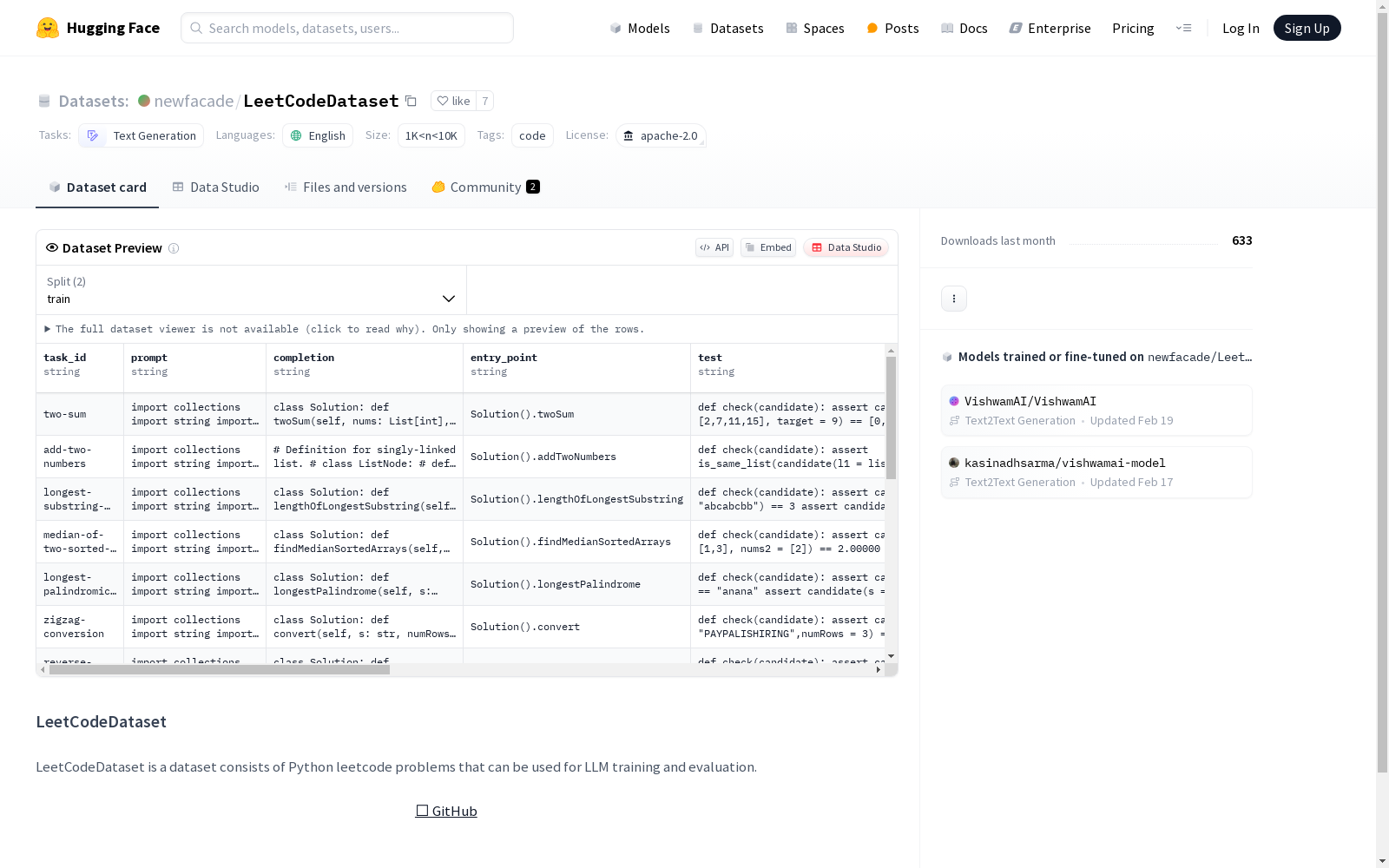This screenshot has width=1389, height=868.
Task: Expand the additional navigation menu icon
Action: coord(1184,28)
